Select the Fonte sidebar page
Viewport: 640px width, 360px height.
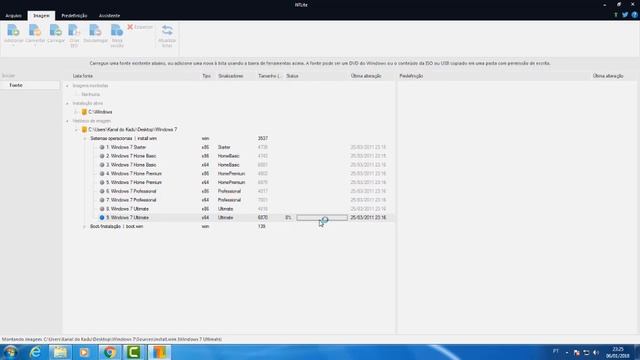[x=30, y=85]
